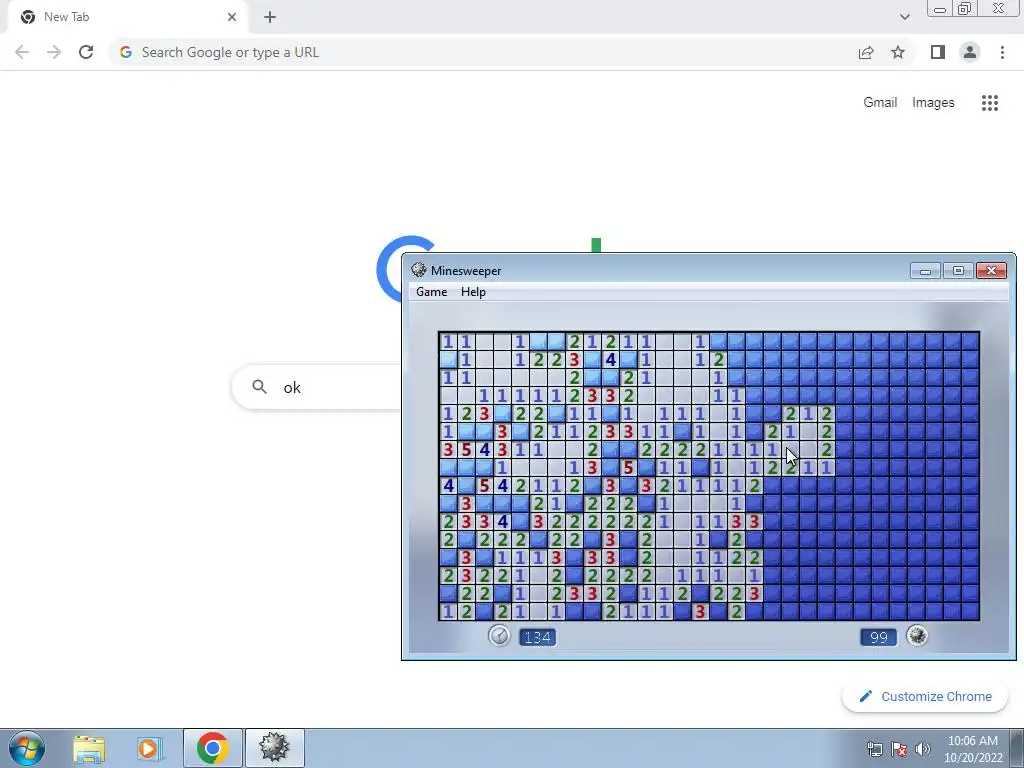
Task: Switch to Minesweeper on the taskbar
Action: [x=274, y=748]
